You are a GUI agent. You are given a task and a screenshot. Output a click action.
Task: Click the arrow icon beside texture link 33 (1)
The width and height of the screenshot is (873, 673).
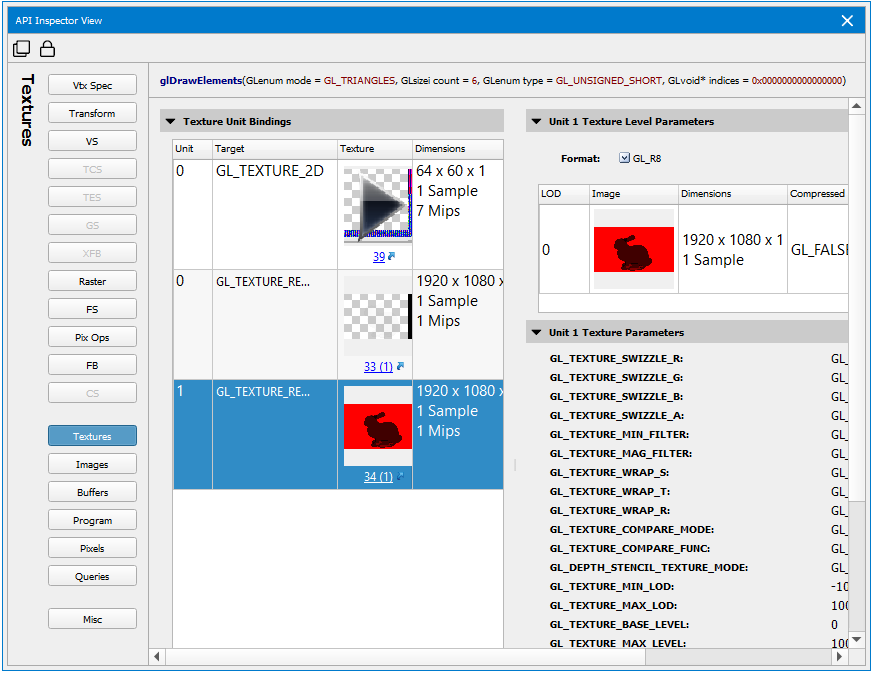coord(401,367)
